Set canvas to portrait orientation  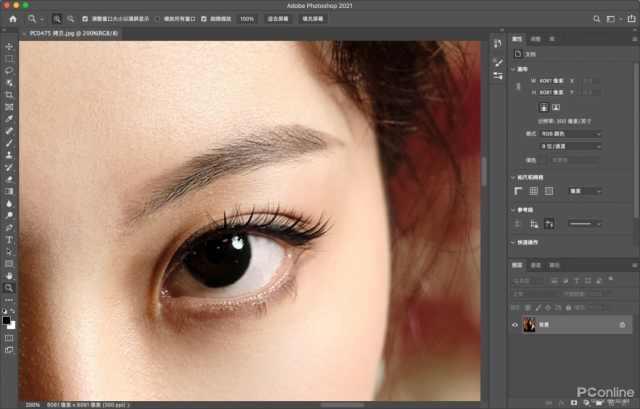544,107
